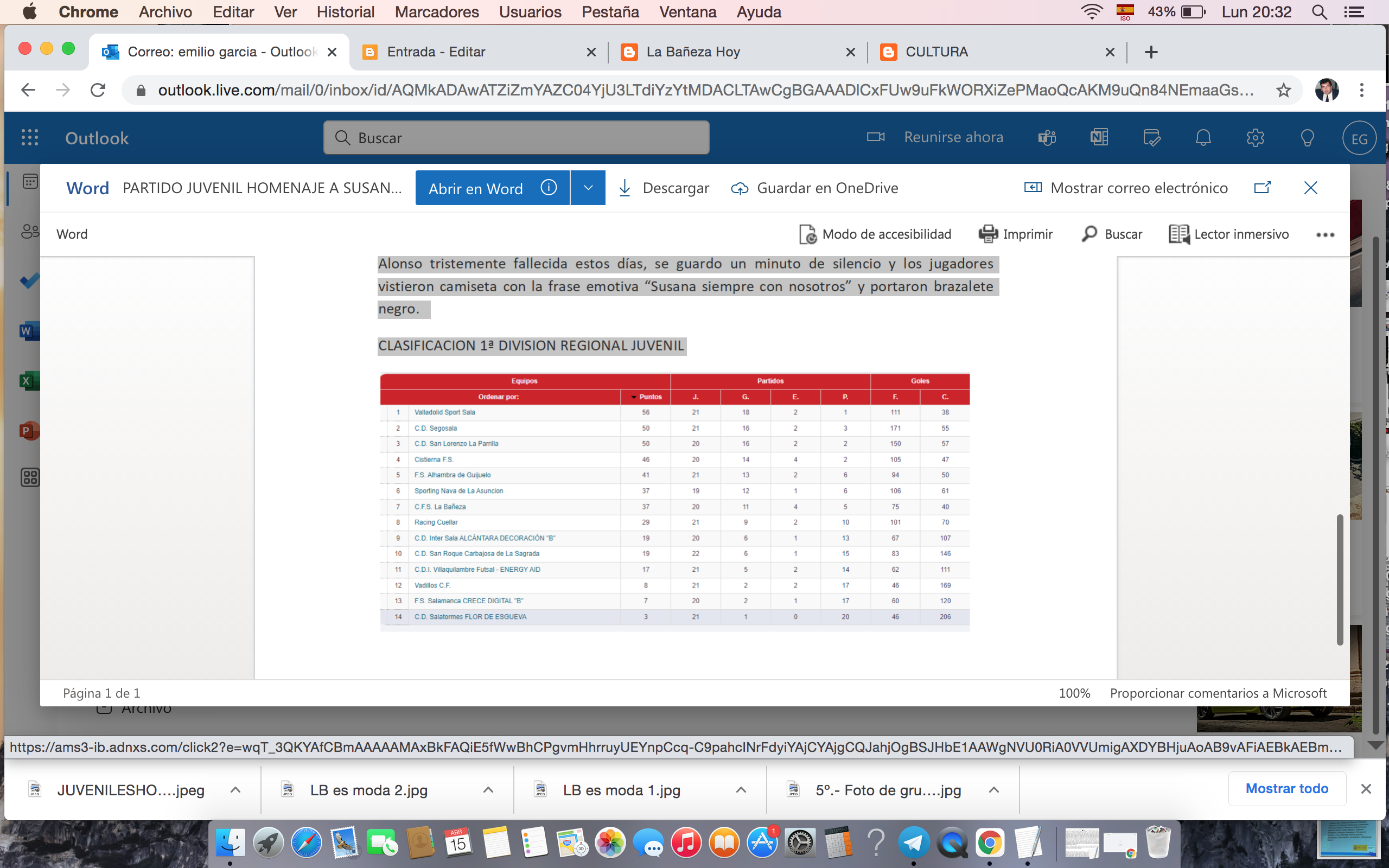The width and height of the screenshot is (1389, 868).
Task: Open Lector inmersivo
Action: 1229,234
